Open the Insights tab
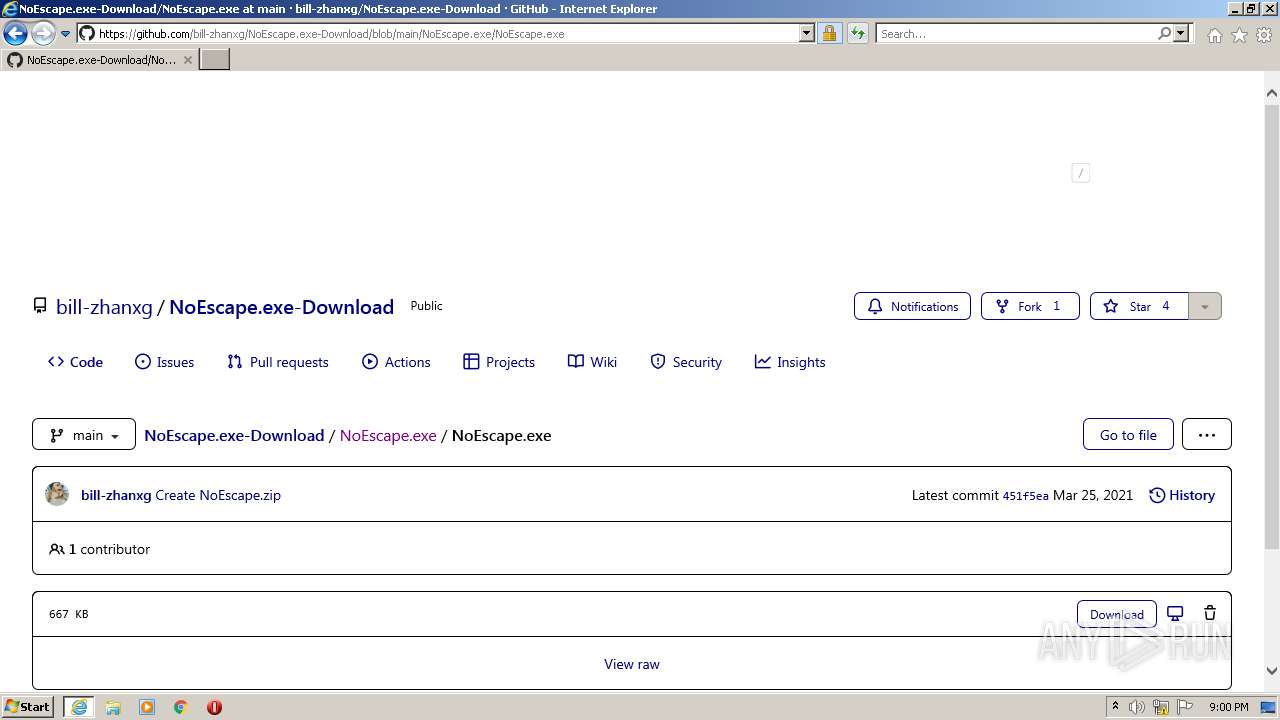This screenshot has width=1280, height=720. click(x=790, y=362)
